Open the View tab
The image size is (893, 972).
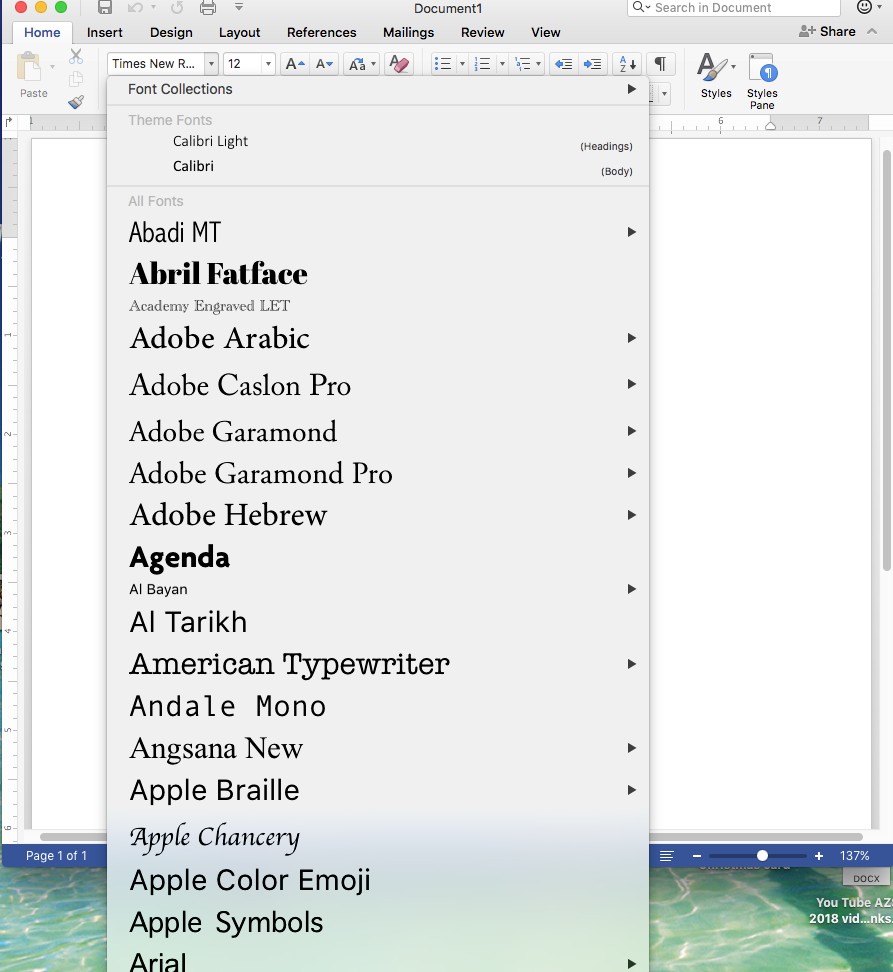tap(545, 32)
